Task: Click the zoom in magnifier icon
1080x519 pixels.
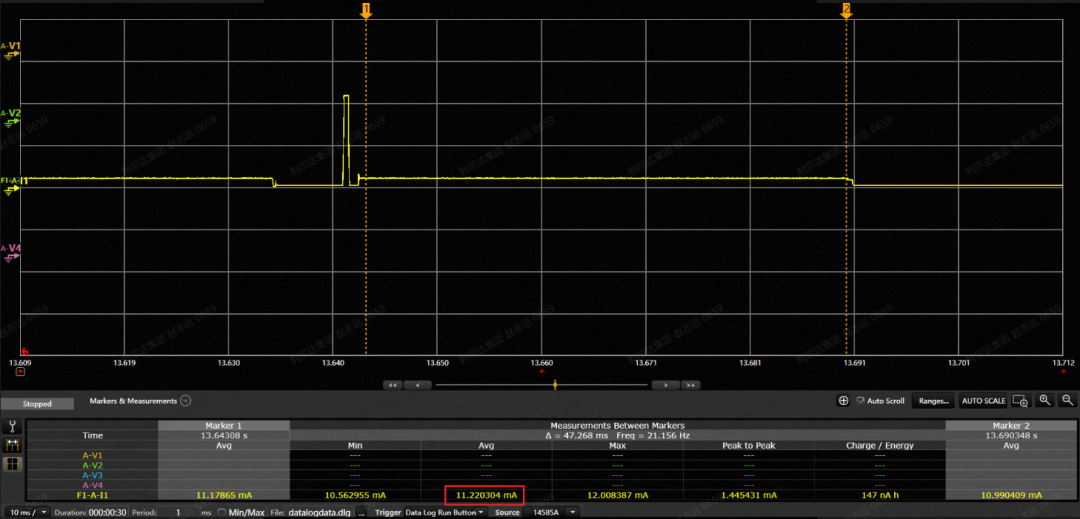Action: [x=1045, y=400]
